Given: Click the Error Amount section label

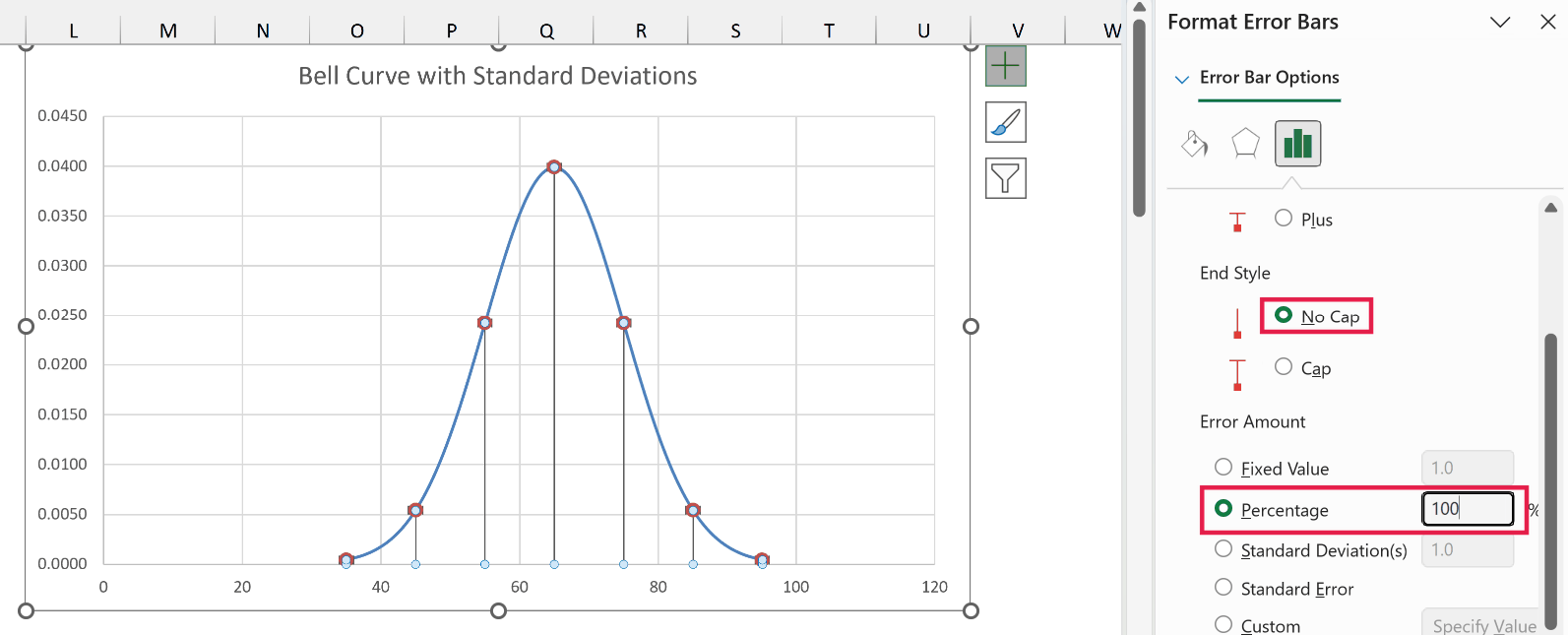Looking at the screenshot, I should pyautogui.click(x=1252, y=421).
